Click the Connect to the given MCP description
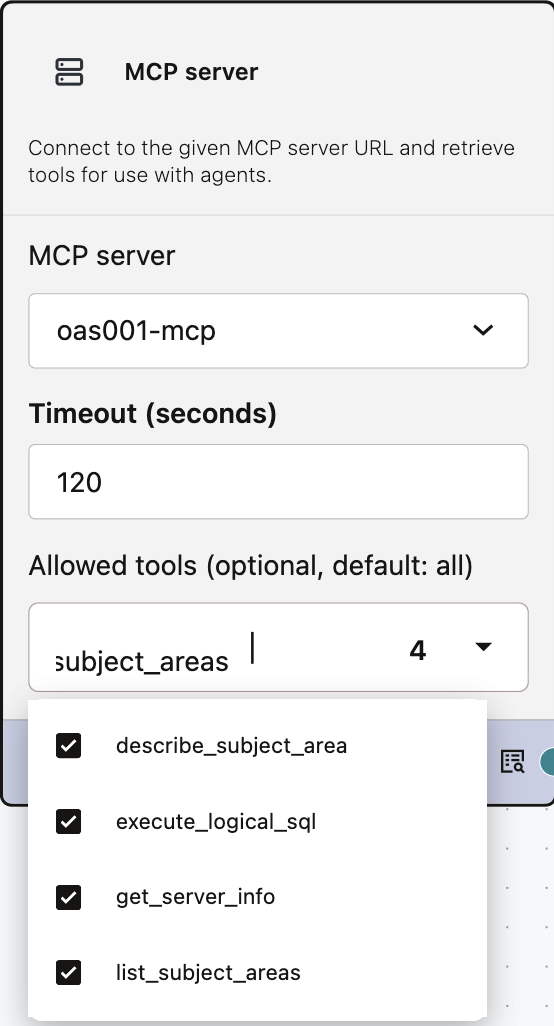This screenshot has height=1026, width=554. [271, 162]
